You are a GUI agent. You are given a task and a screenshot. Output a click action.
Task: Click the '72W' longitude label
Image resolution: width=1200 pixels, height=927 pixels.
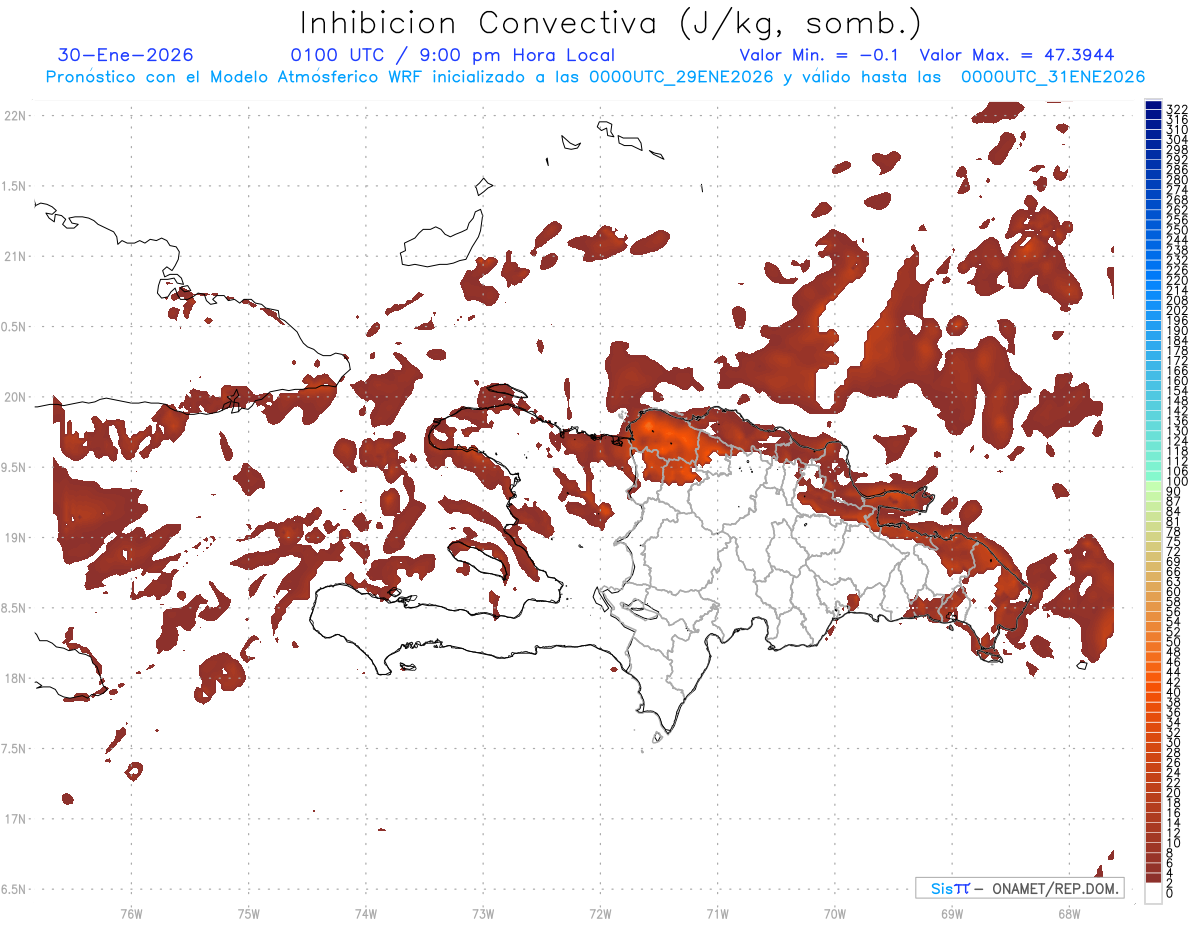tap(600, 913)
